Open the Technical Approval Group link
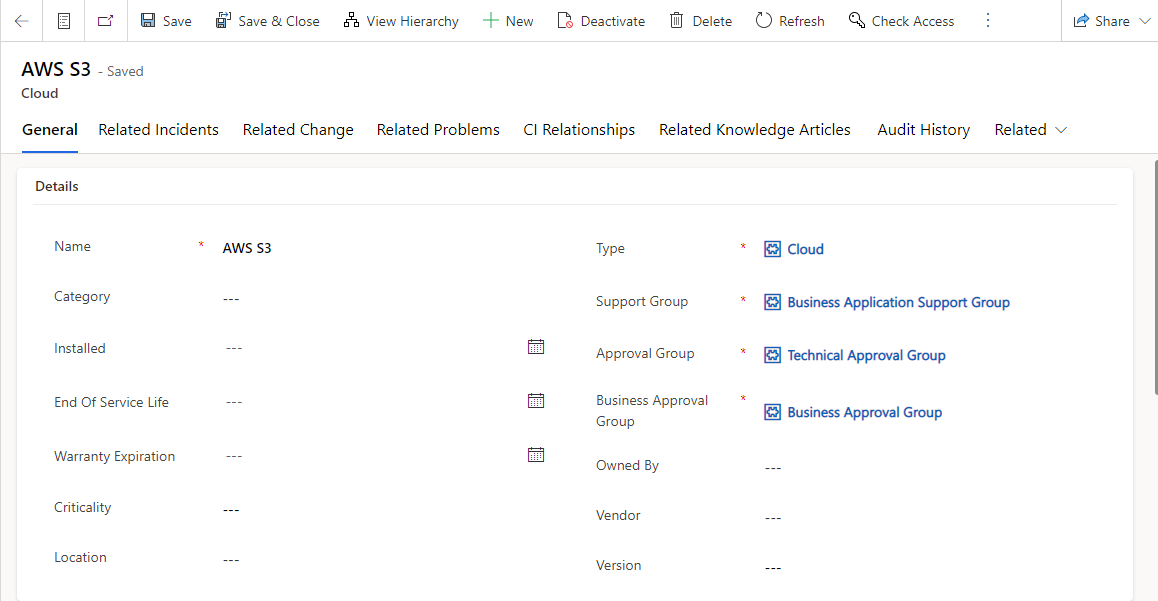 click(x=866, y=356)
